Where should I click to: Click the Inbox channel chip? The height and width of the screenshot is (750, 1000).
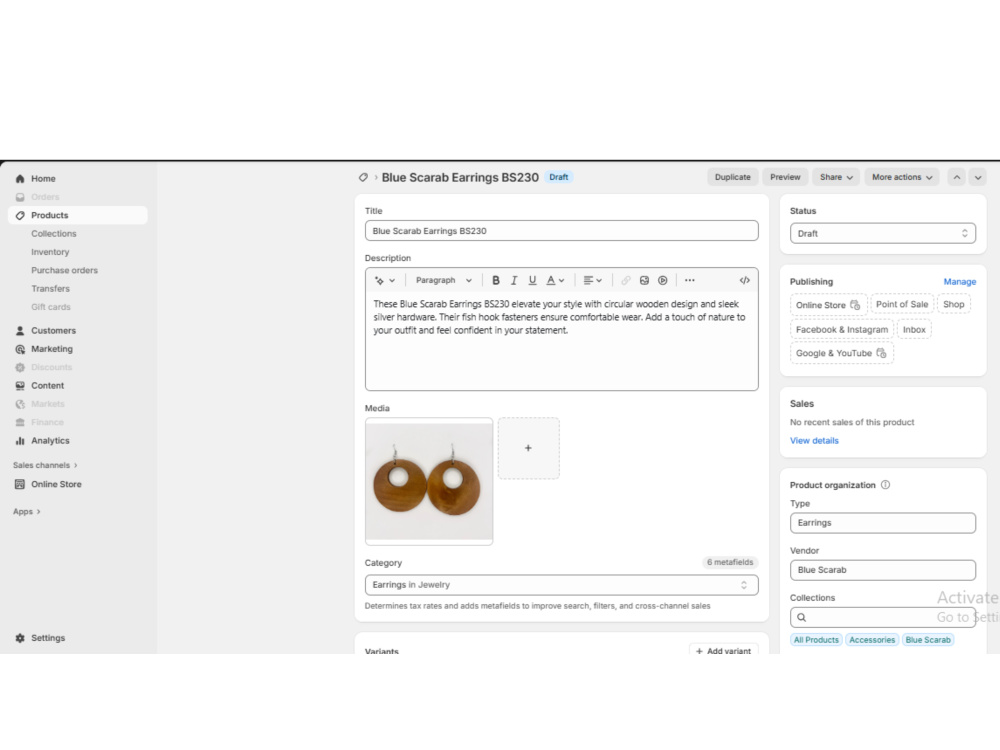[x=914, y=330]
